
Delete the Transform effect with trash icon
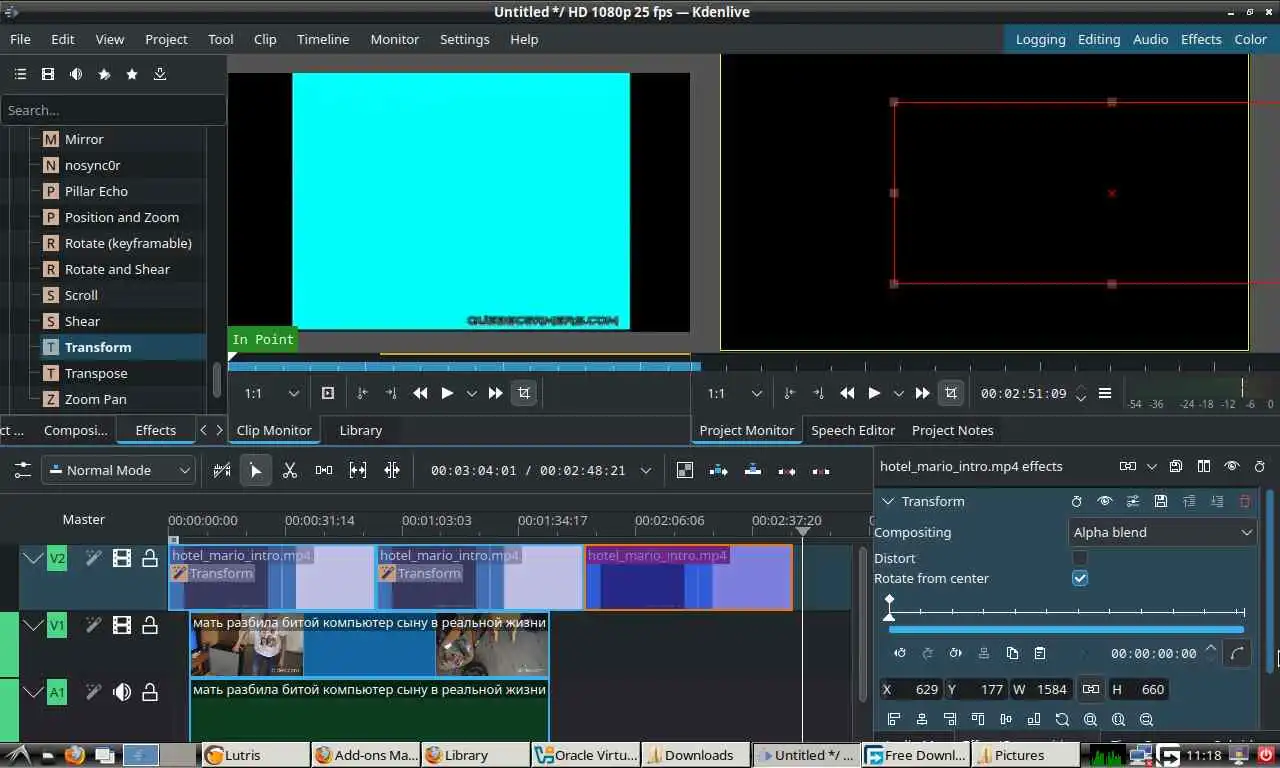click(x=1245, y=501)
